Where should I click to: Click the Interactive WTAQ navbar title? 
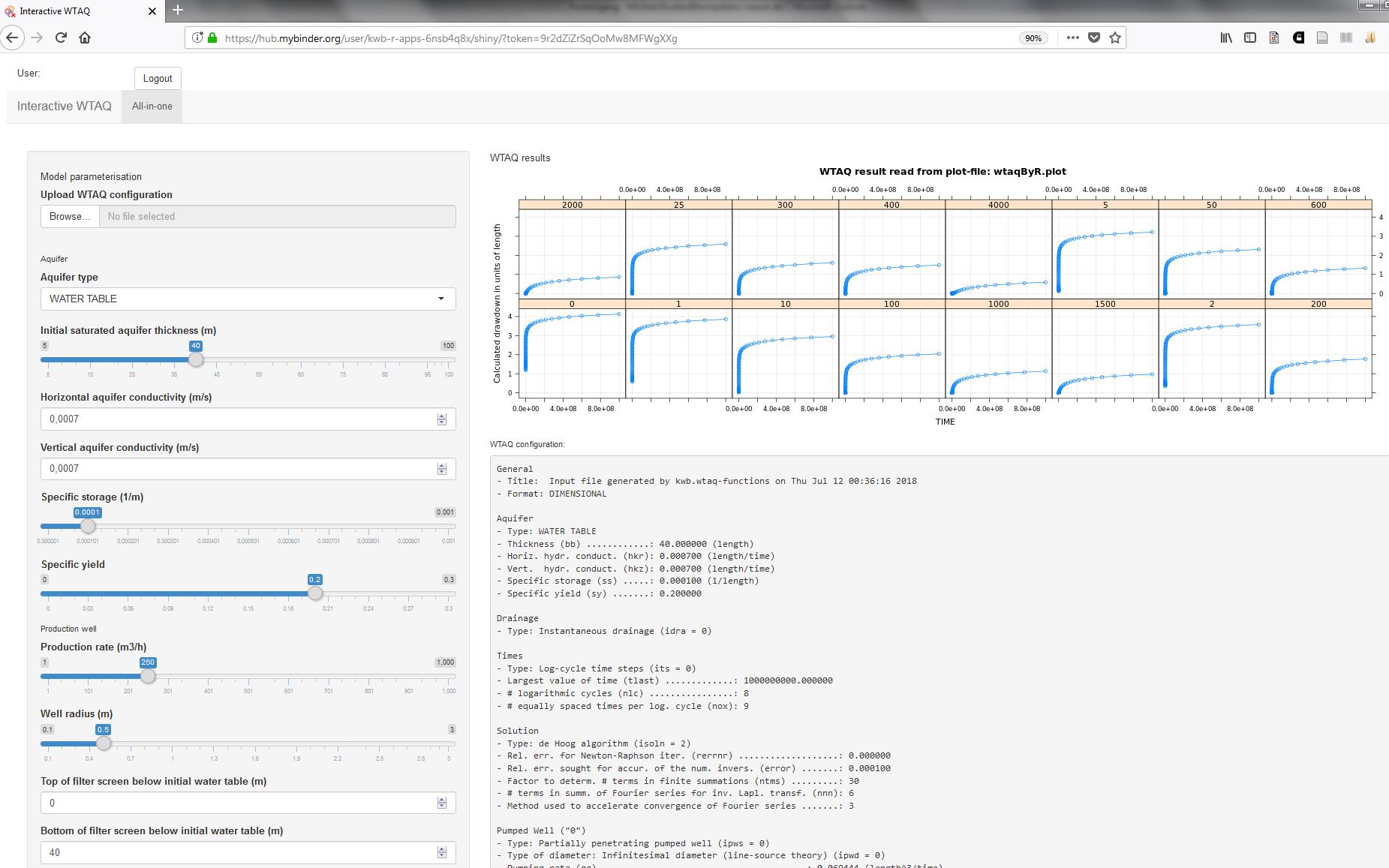(x=65, y=107)
